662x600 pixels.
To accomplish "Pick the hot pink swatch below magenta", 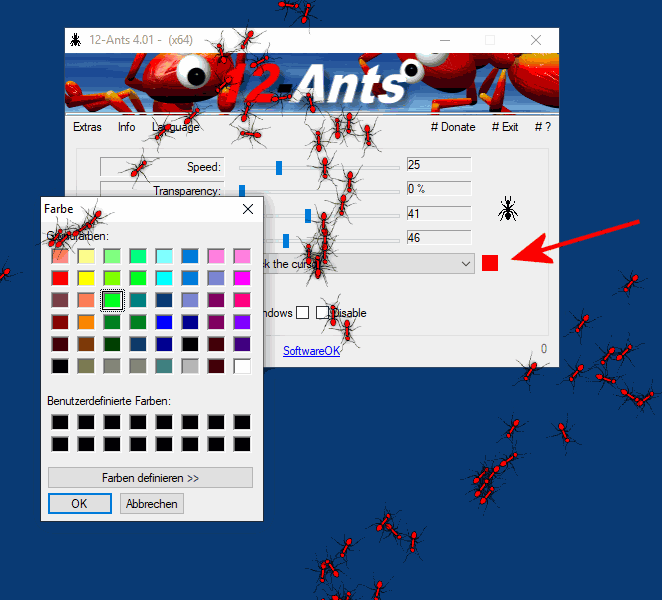I will pyautogui.click(x=242, y=300).
